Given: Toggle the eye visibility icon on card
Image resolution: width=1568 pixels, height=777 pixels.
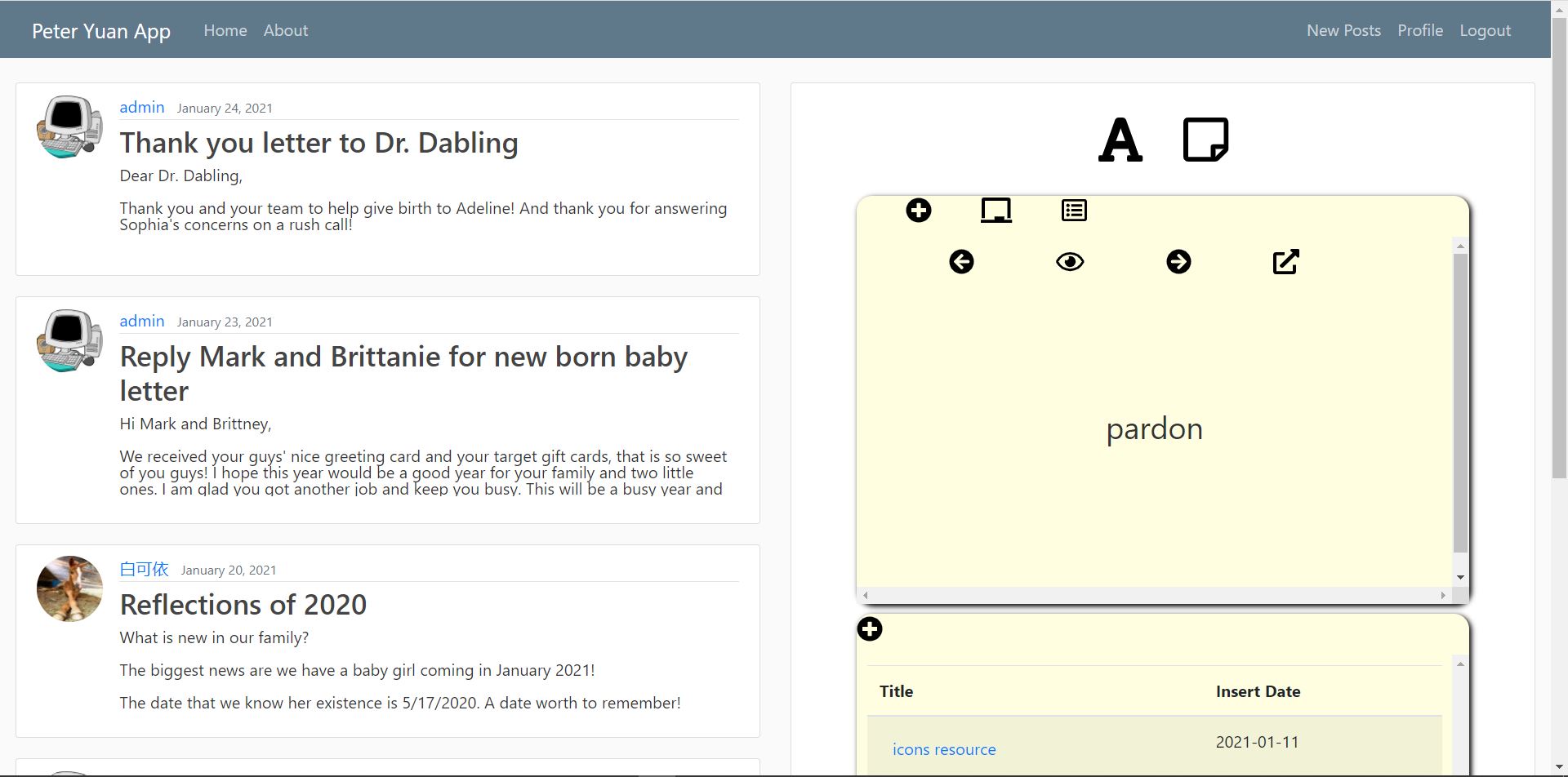Looking at the screenshot, I should 1069,262.
